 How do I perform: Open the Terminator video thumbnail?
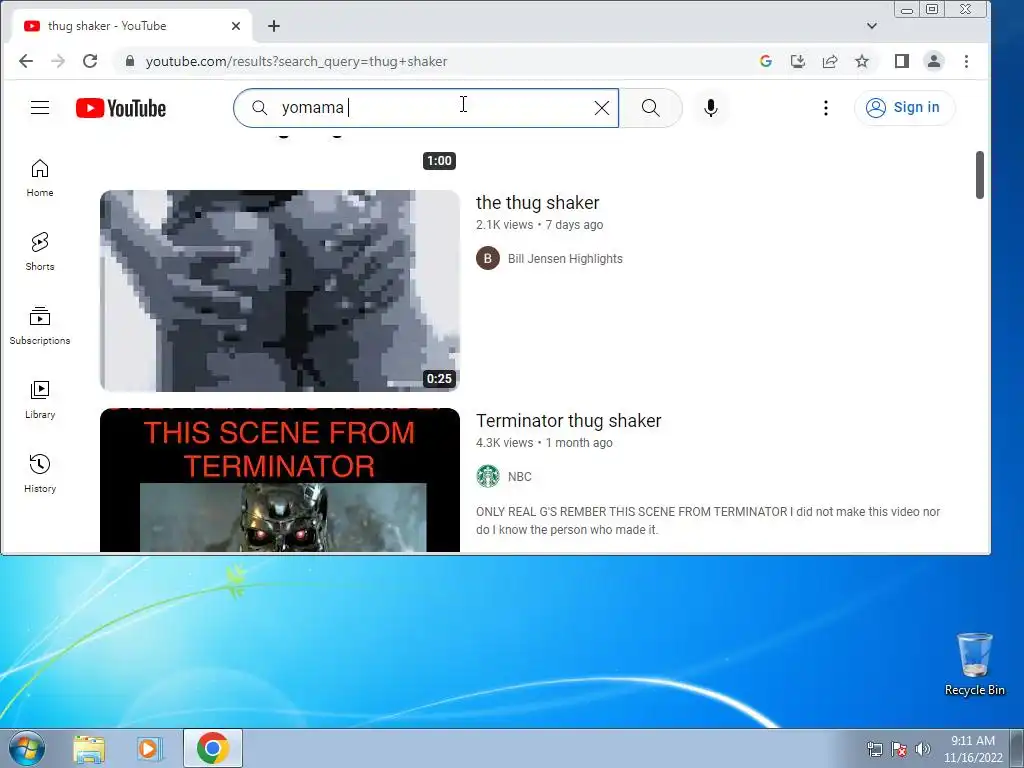click(280, 480)
